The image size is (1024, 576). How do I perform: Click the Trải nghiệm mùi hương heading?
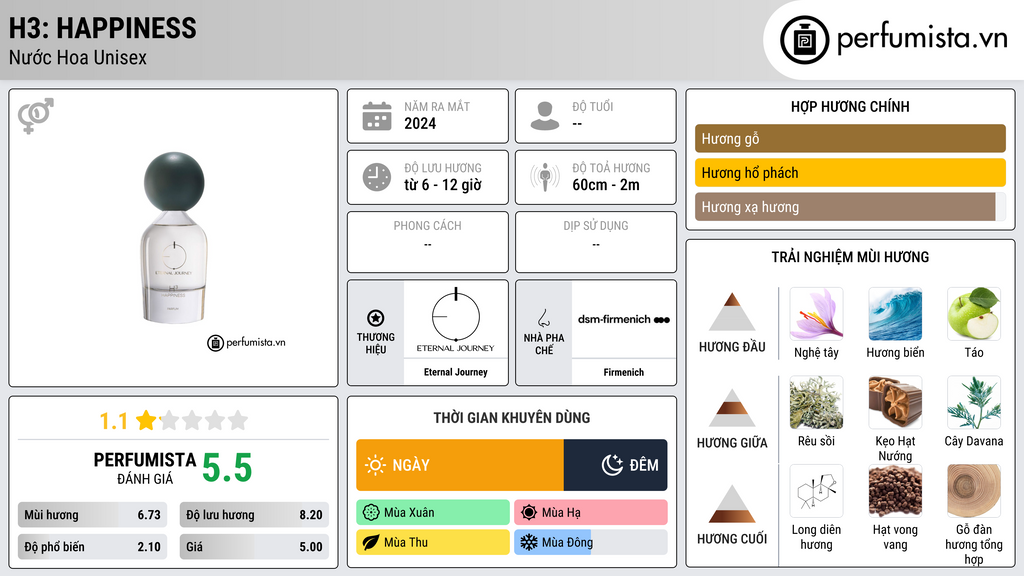[850, 257]
